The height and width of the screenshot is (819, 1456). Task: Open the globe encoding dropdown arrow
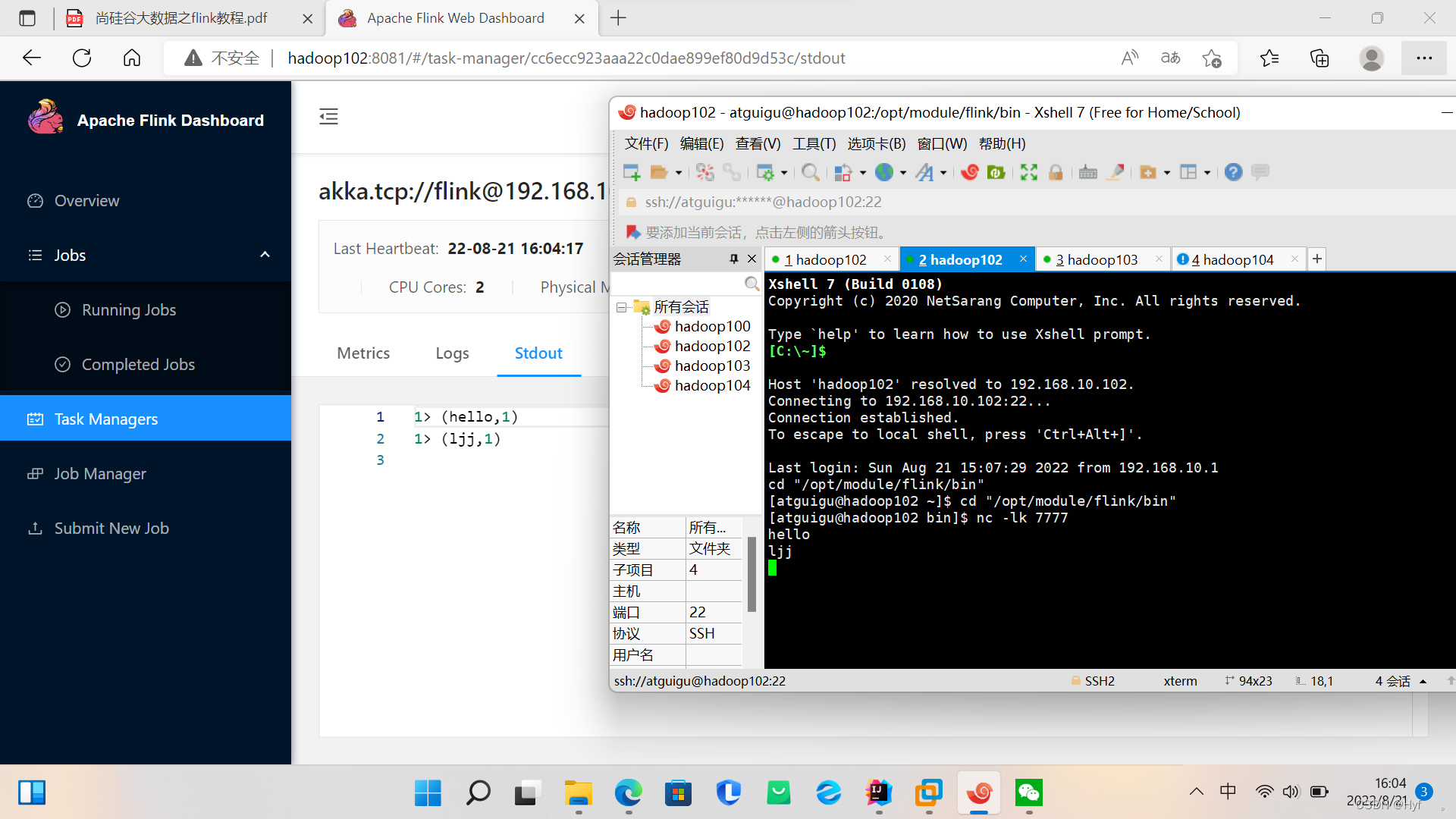point(903,173)
